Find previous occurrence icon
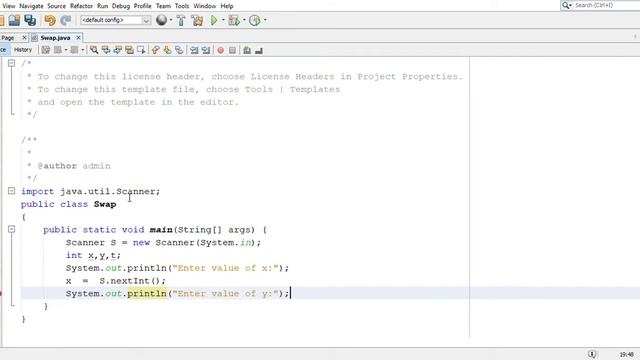Image resolution: width=640 pixels, height=360 pixels. [106, 50]
